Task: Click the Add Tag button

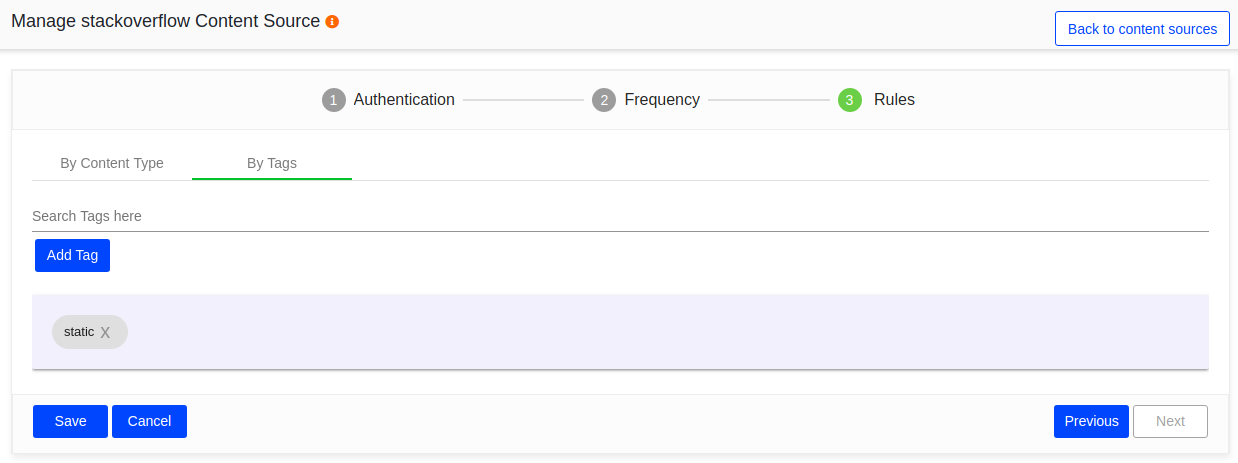Action: pyautogui.click(x=72, y=255)
